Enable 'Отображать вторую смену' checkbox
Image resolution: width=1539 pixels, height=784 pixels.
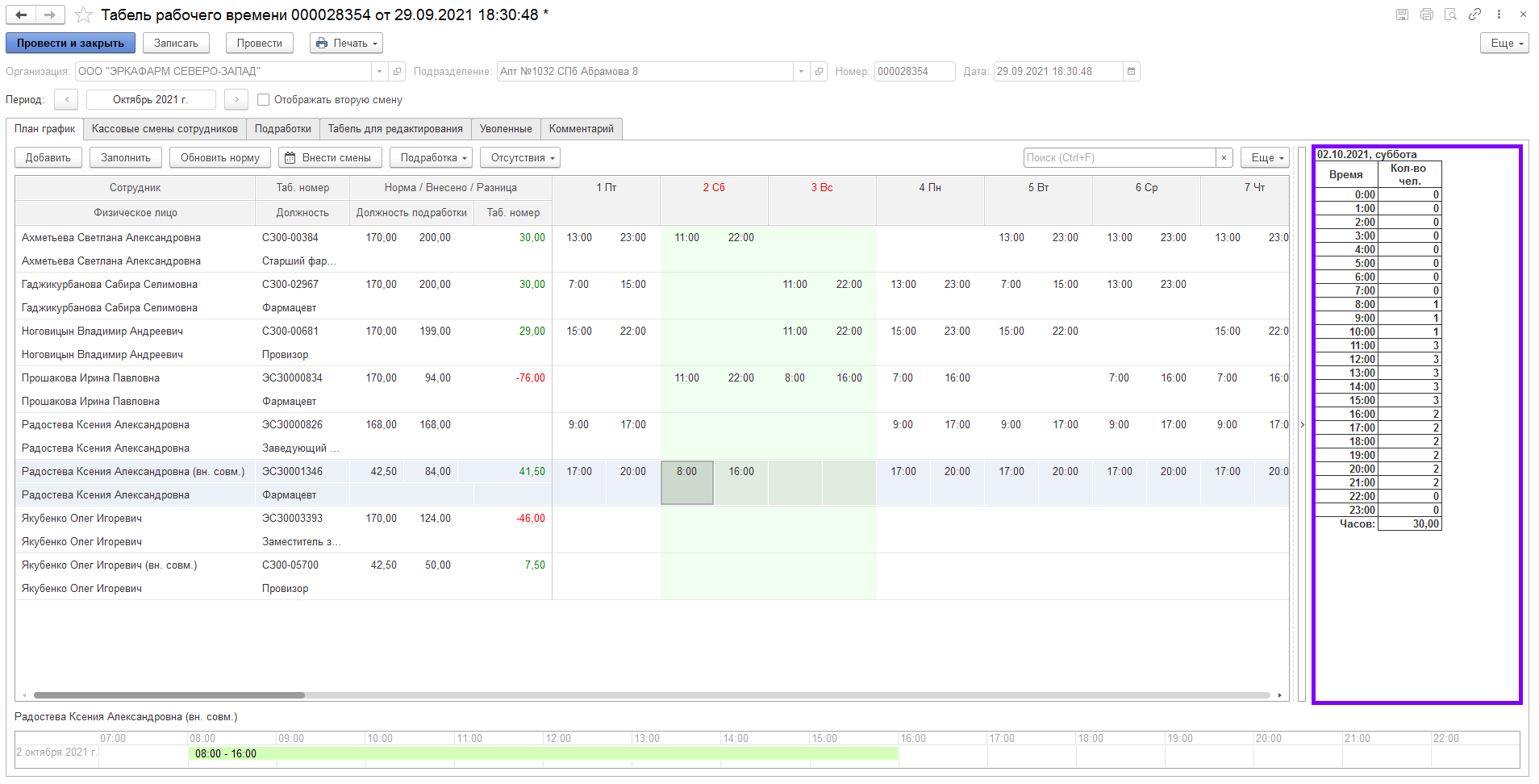(263, 100)
